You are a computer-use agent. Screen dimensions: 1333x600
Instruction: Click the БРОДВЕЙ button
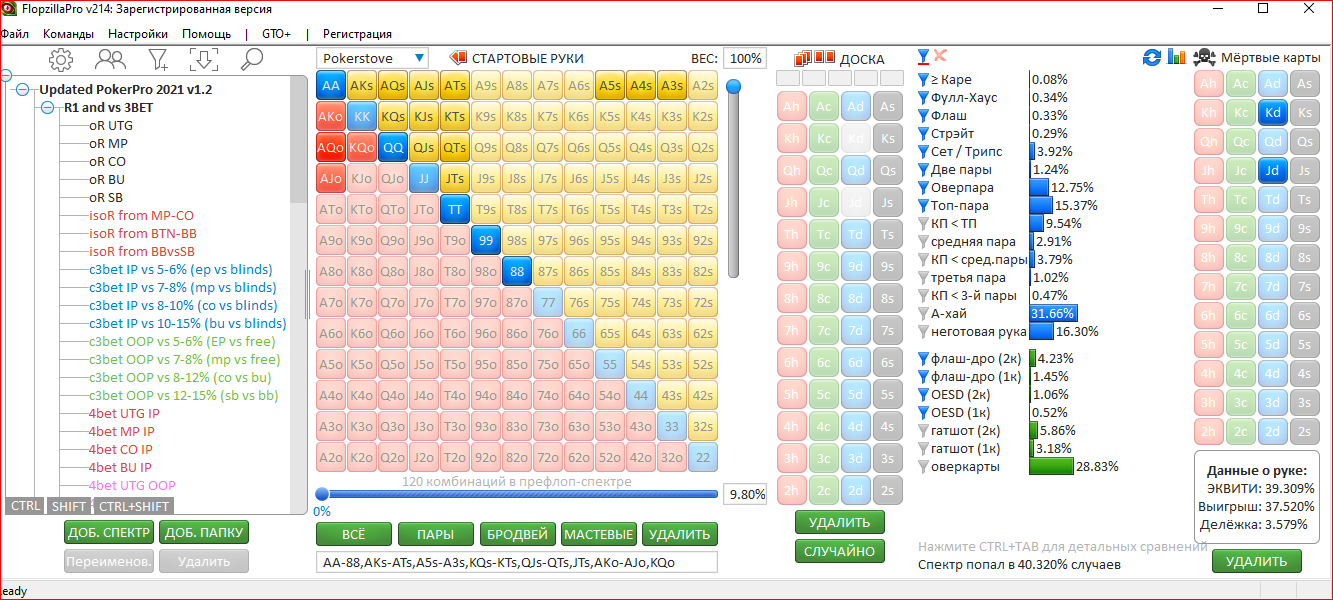pos(516,534)
